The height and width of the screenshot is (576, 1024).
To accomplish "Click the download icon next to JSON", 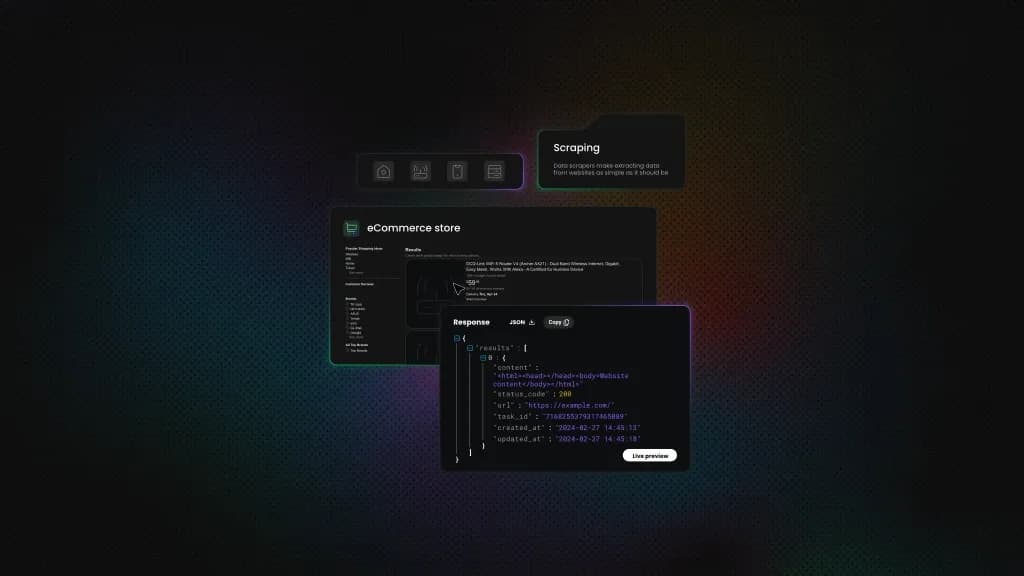I will [x=532, y=322].
